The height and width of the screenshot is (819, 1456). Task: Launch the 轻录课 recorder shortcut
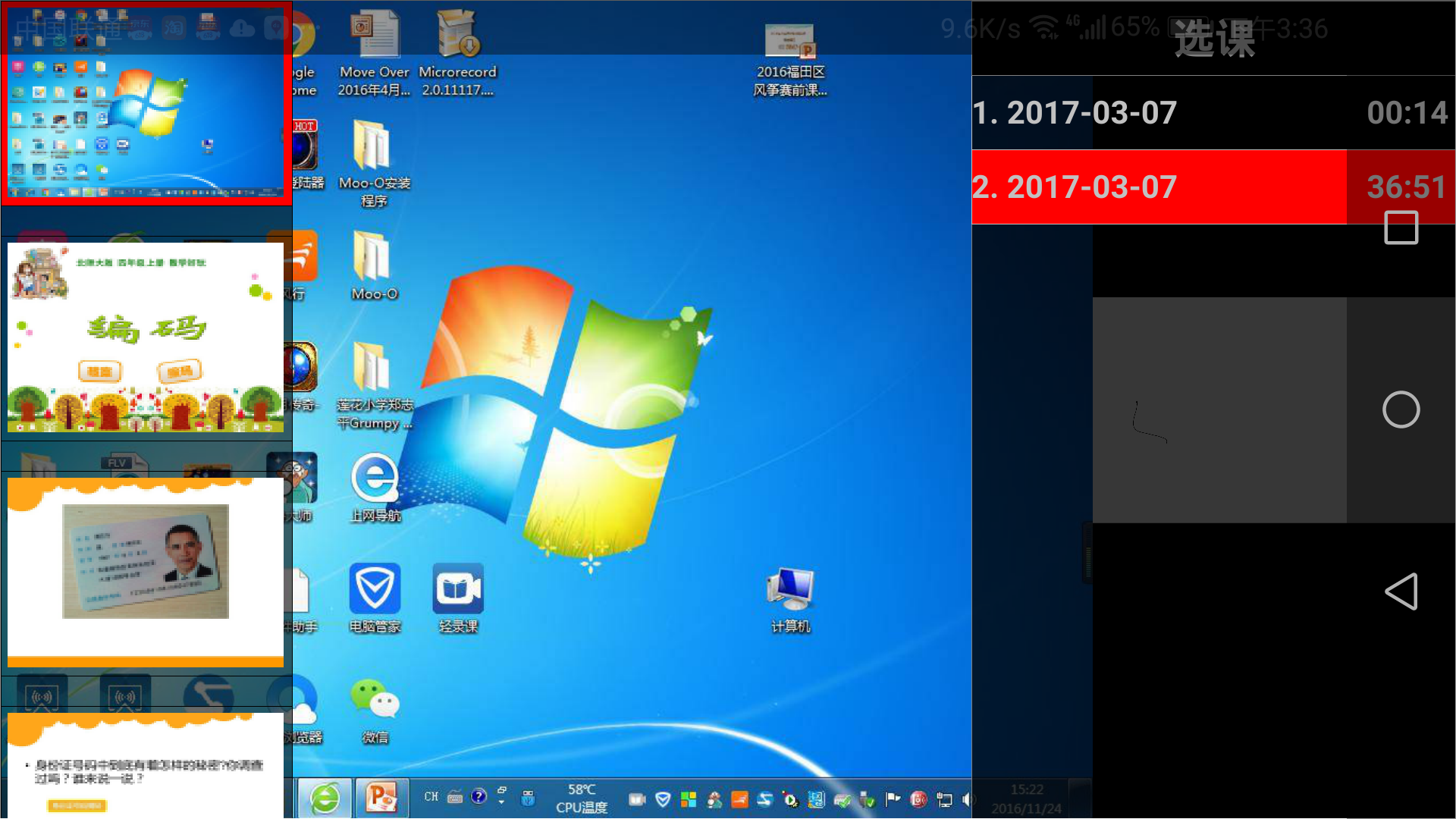tap(458, 598)
